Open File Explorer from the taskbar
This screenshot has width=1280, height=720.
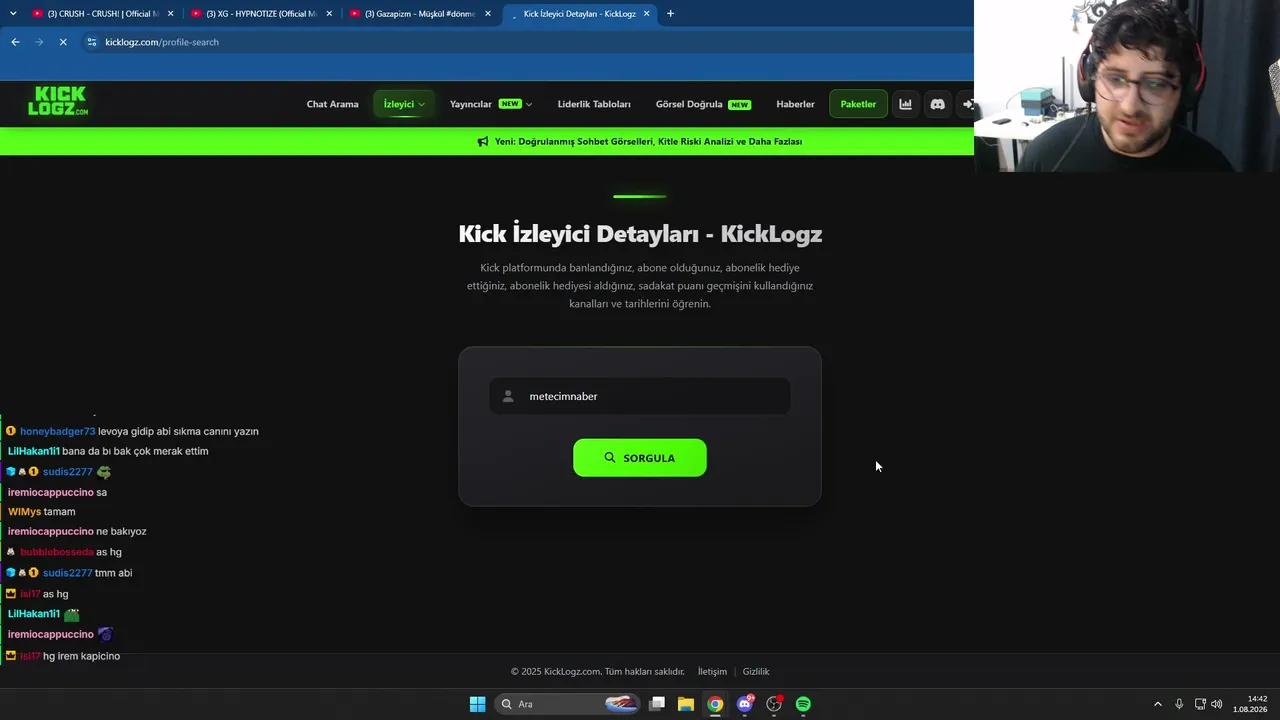[686, 704]
